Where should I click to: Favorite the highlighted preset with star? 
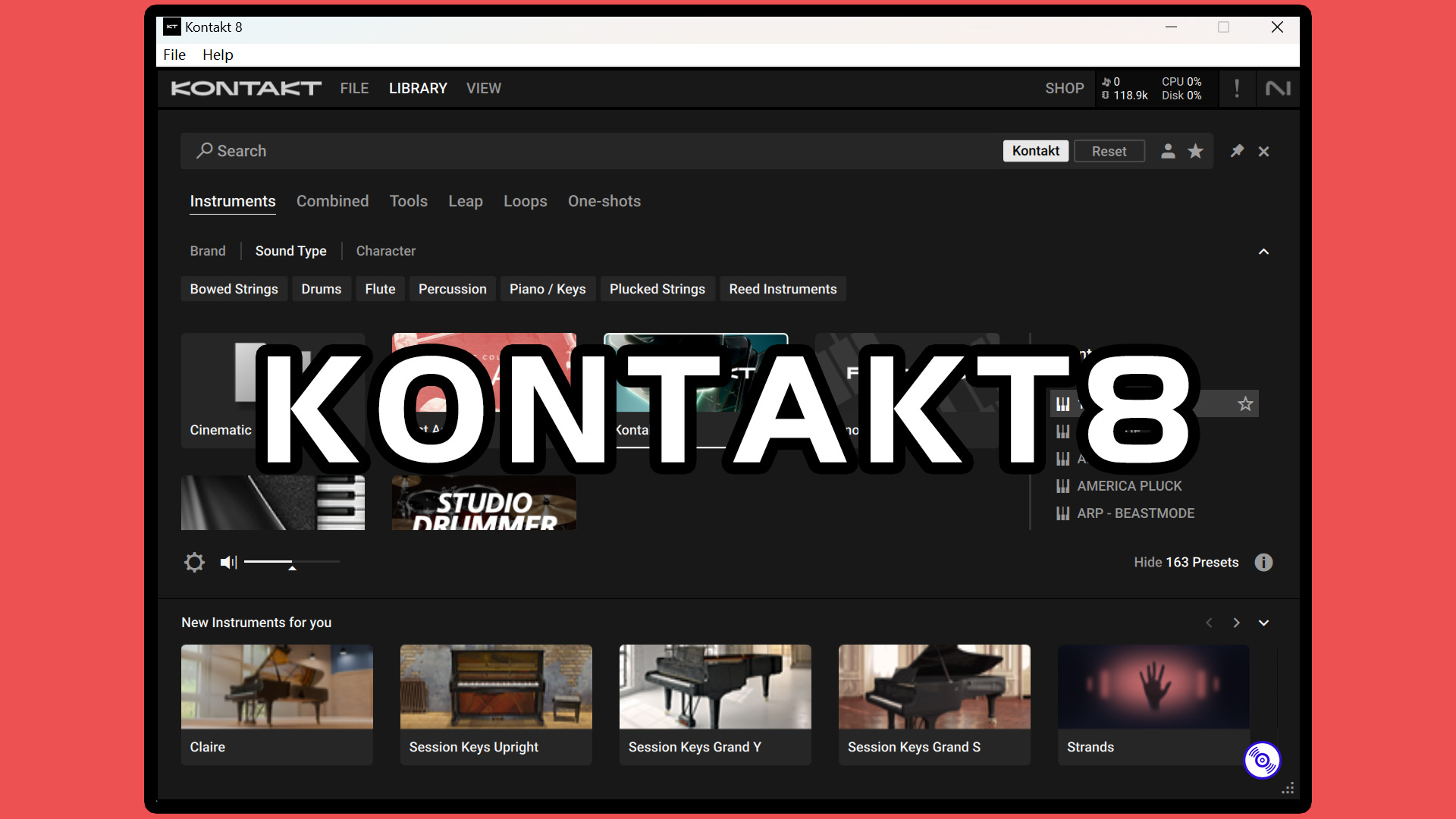click(x=1245, y=403)
